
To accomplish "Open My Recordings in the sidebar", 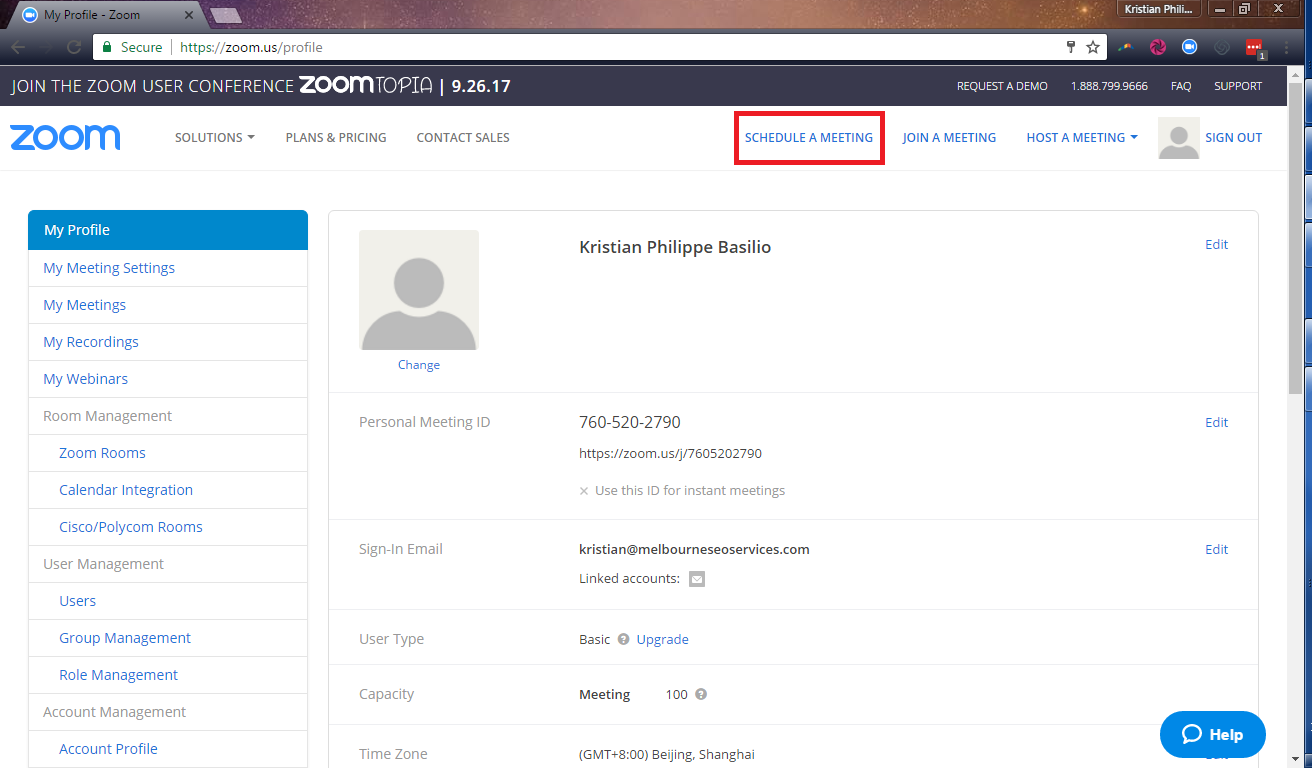I will click(x=91, y=342).
